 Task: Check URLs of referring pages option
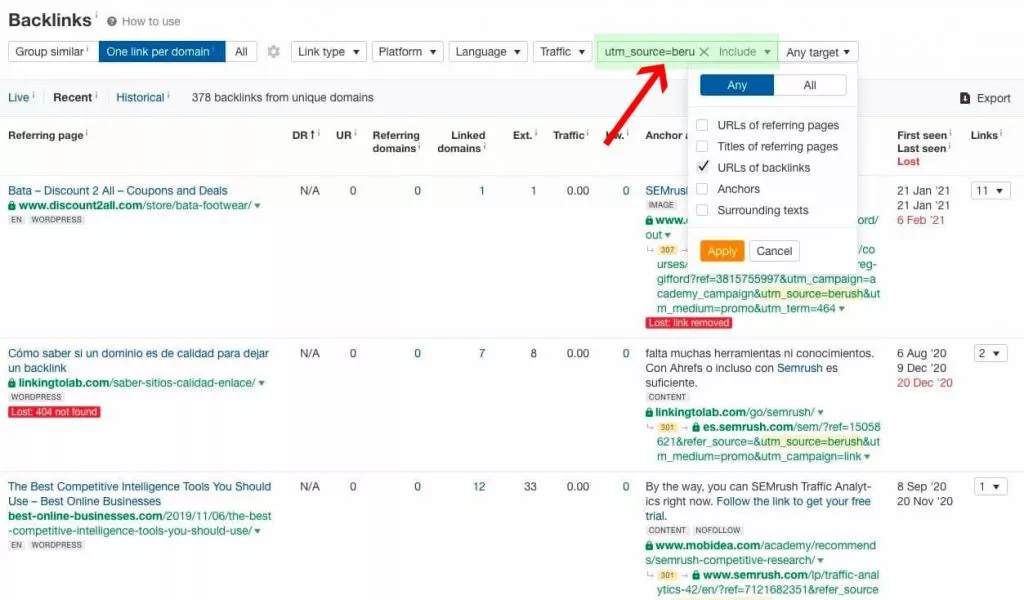pyautogui.click(x=703, y=125)
